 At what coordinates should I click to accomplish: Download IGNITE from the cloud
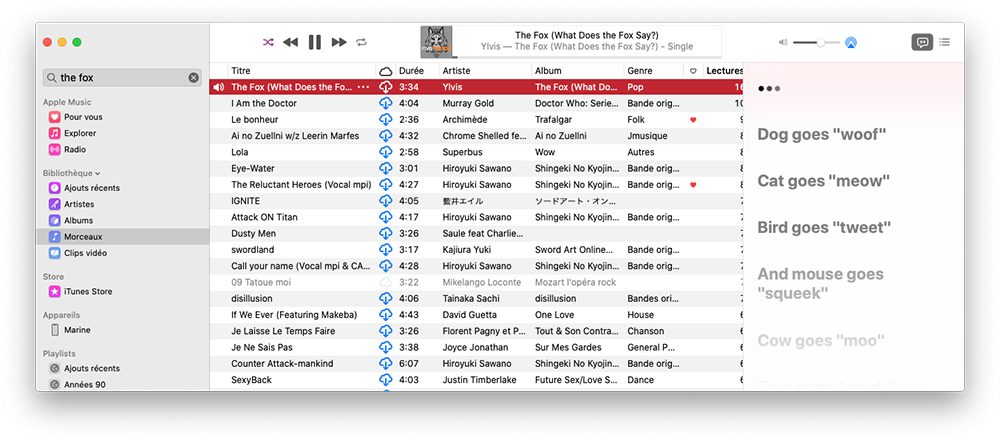[x=385, y=201]
